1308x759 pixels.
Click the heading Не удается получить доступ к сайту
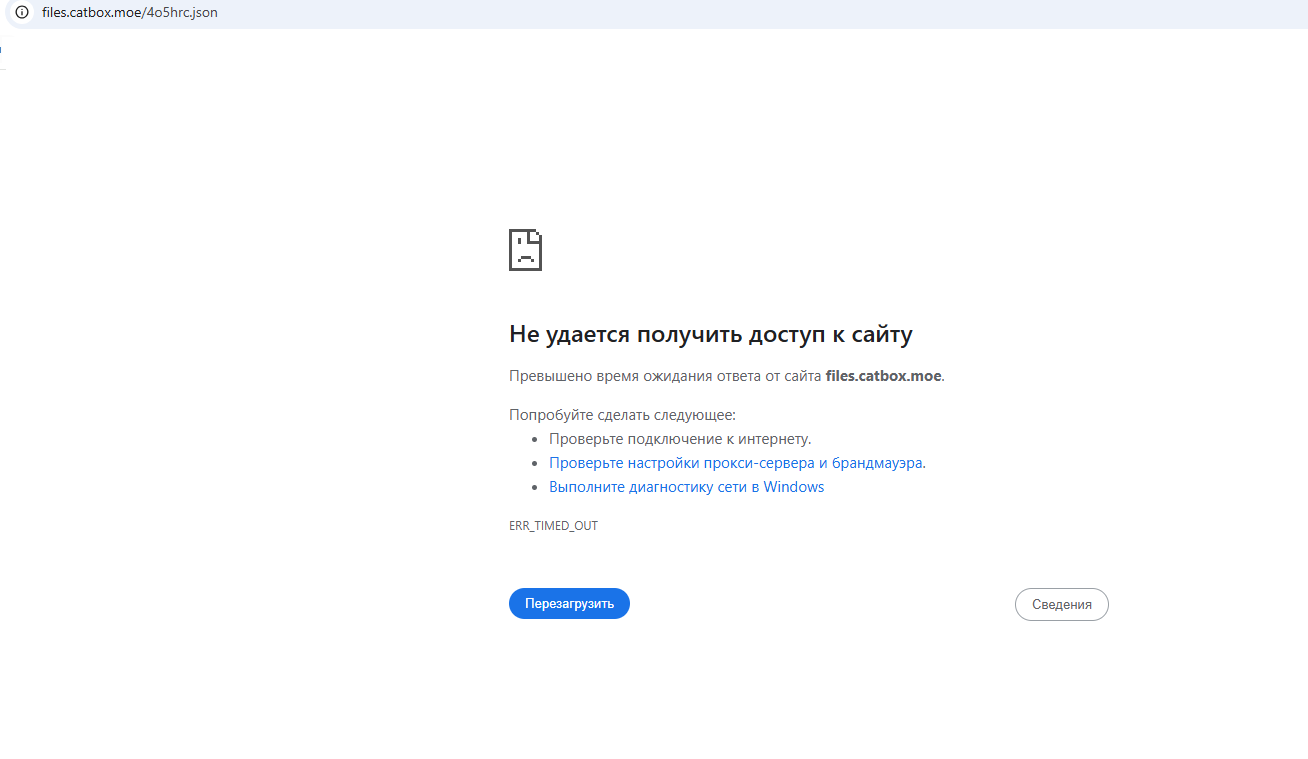coord(711,334)
